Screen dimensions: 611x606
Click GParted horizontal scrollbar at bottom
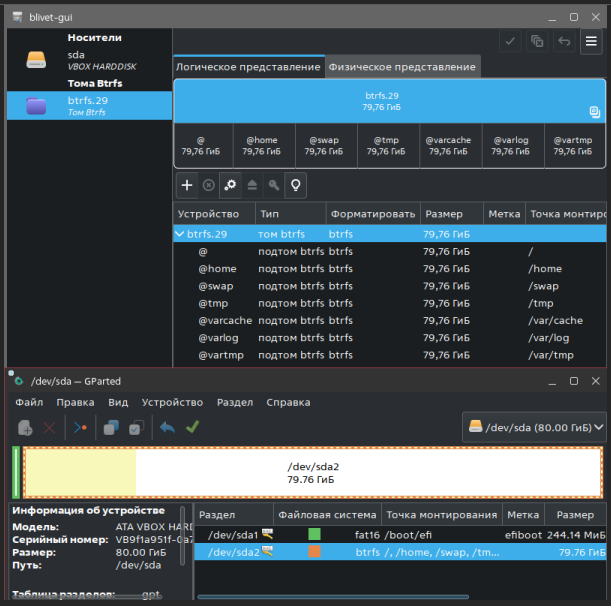click(333, 596)
